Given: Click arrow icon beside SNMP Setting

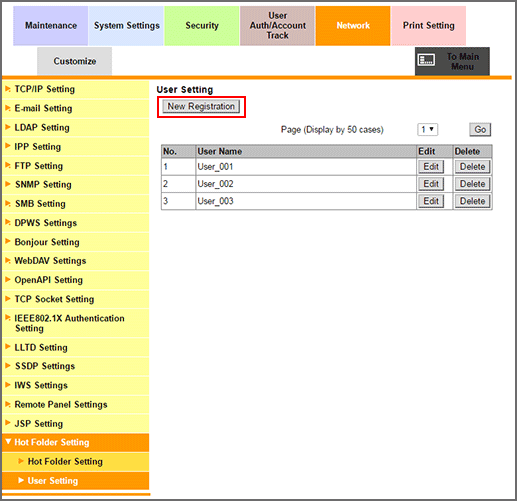Looking at the screenshot, I should point(8,184).
